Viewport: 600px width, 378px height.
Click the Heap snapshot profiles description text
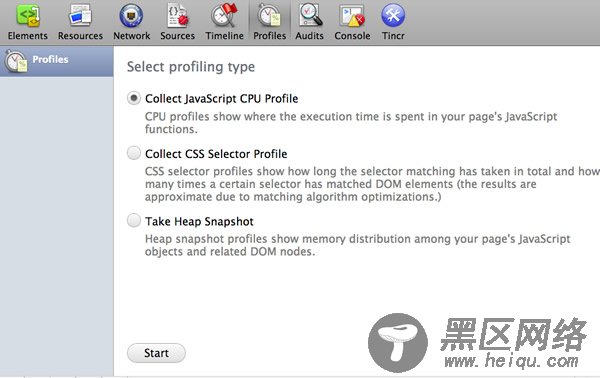pos(357,245)
